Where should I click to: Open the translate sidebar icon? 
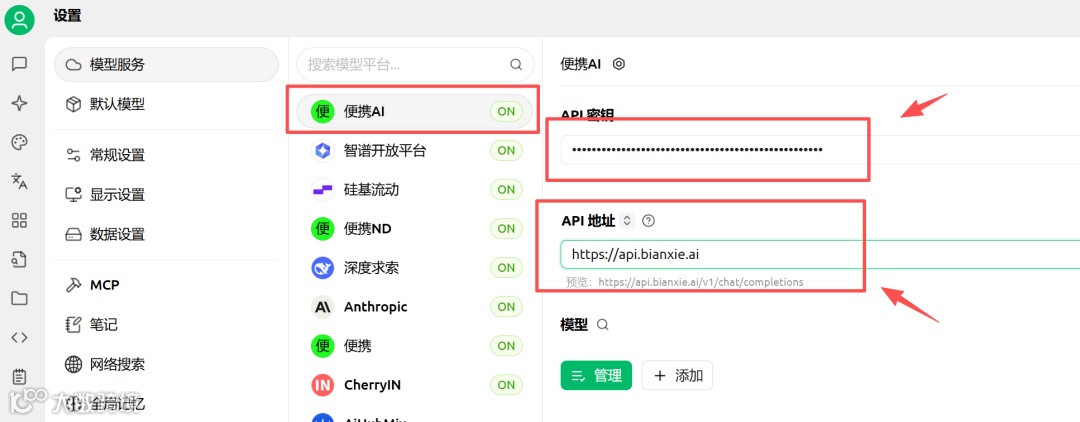(19, 181)
